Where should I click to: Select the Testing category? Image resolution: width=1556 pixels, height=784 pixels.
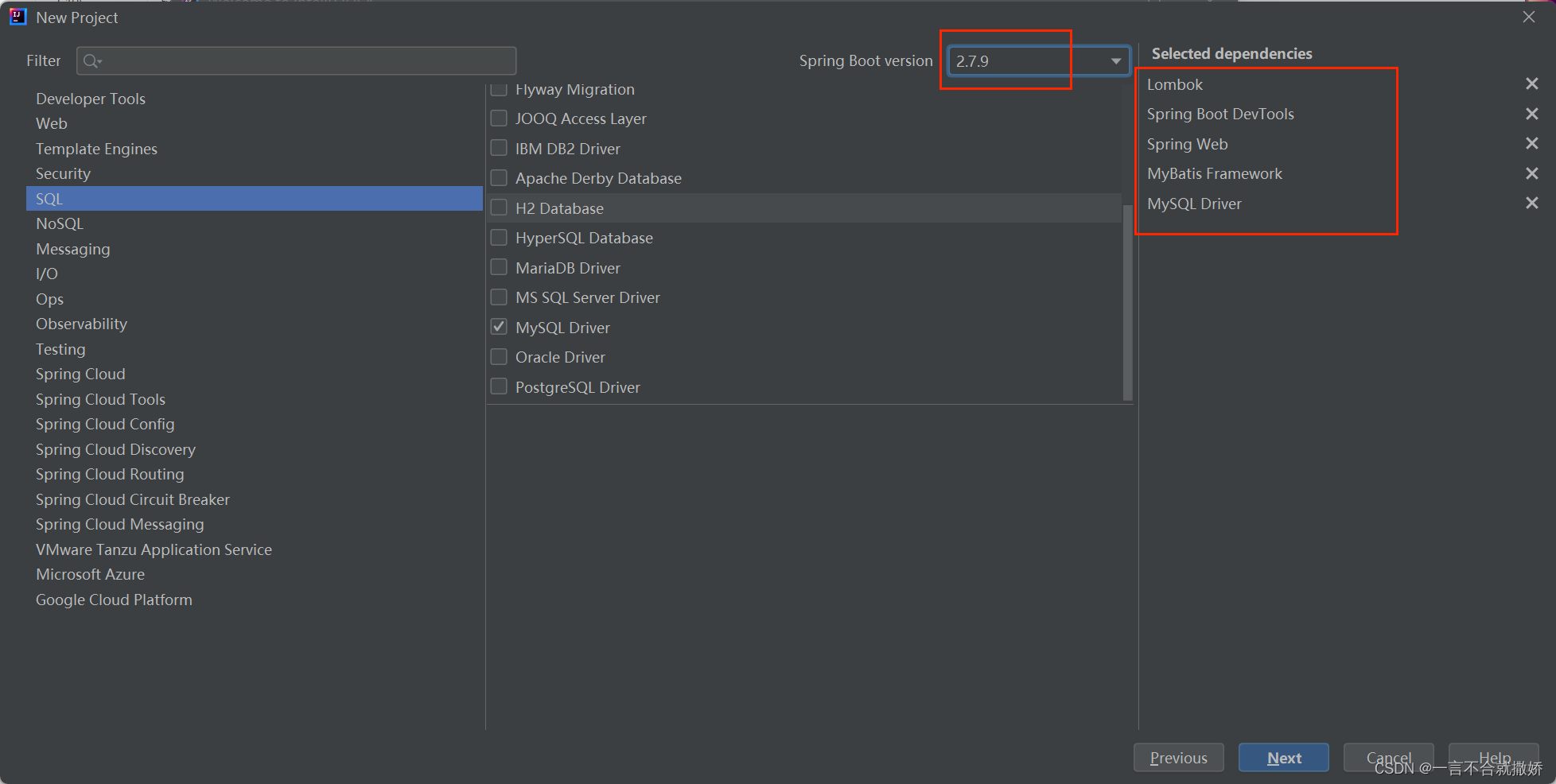point(255,349)
